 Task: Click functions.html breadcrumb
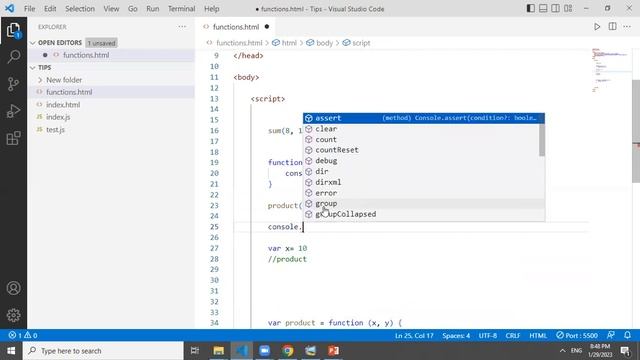(239, 43)
